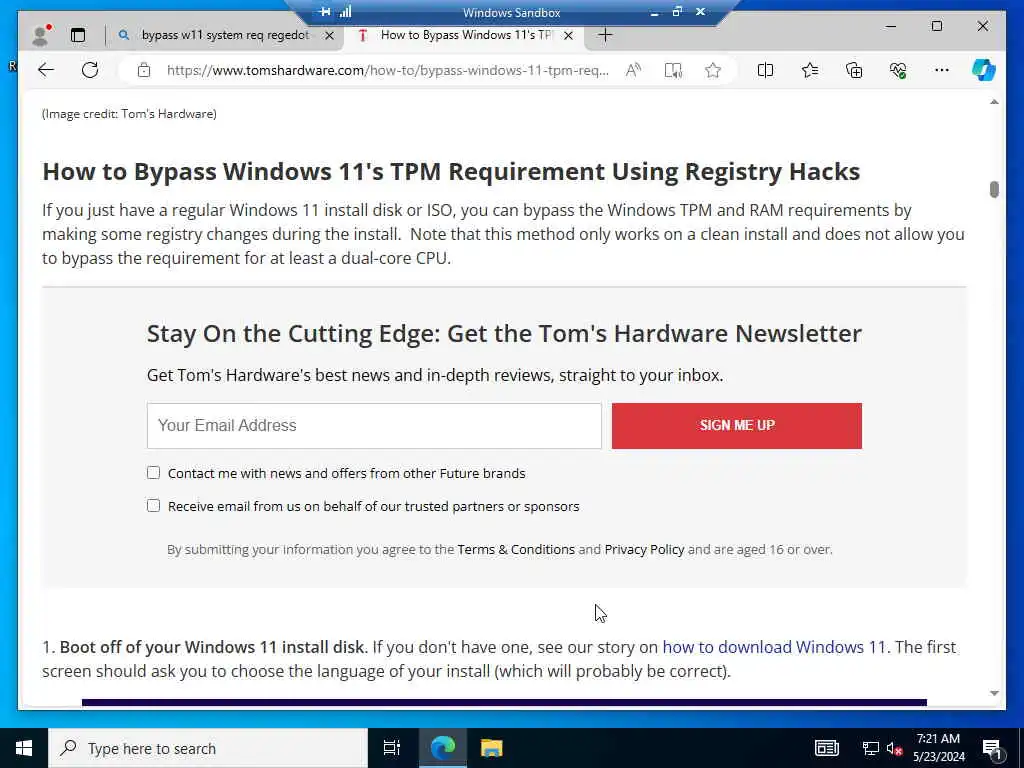Open the Windows Start menu

[24, 748]
